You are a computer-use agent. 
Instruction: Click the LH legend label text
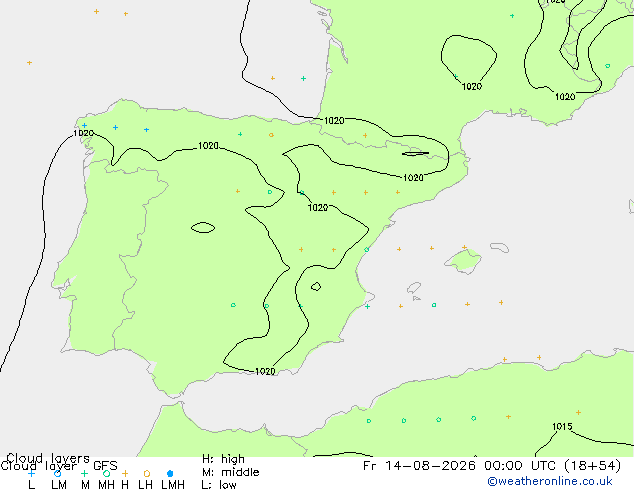click(145, 485)
